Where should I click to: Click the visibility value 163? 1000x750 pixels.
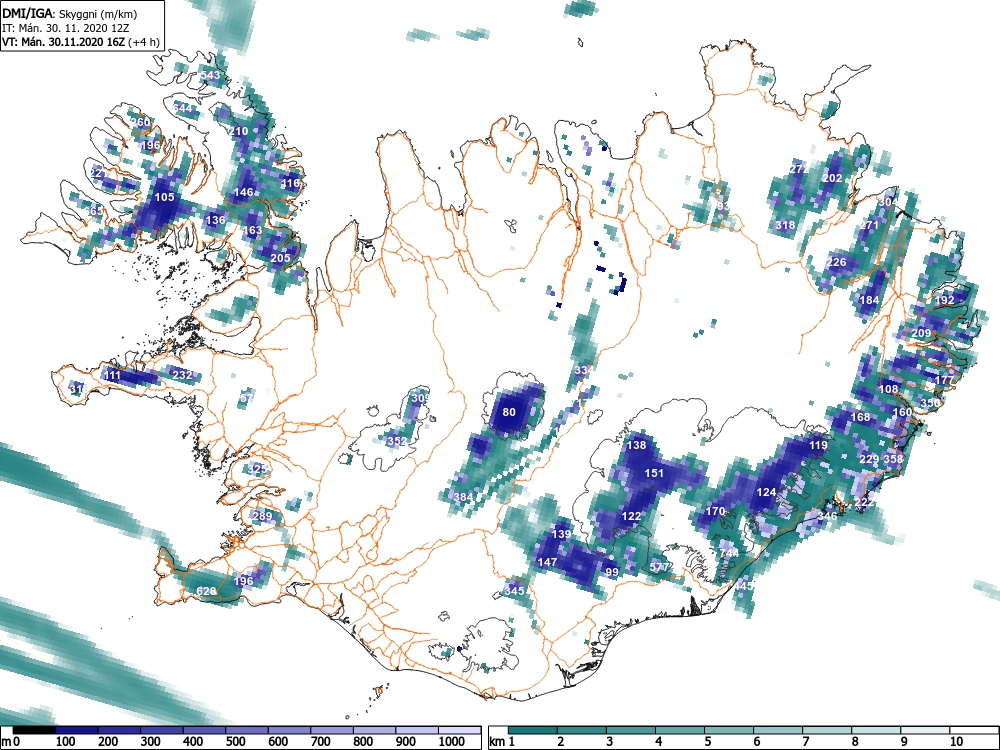point(253,230)
